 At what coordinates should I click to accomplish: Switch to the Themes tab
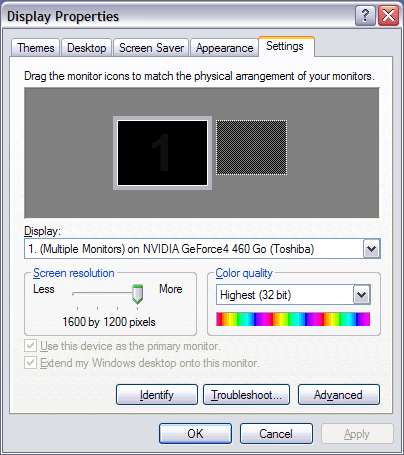pyautogui.click(x=36, y=48)
